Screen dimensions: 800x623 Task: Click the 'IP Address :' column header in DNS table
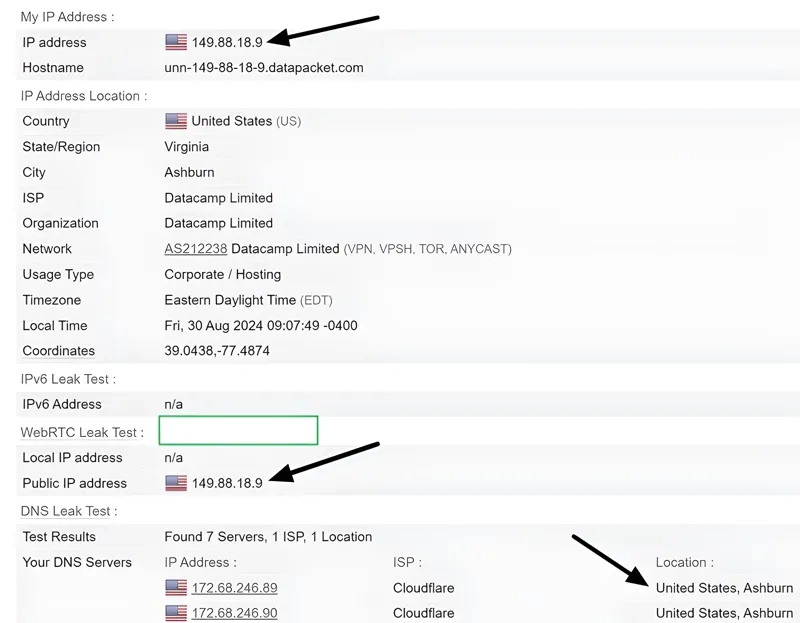[201, 562]
